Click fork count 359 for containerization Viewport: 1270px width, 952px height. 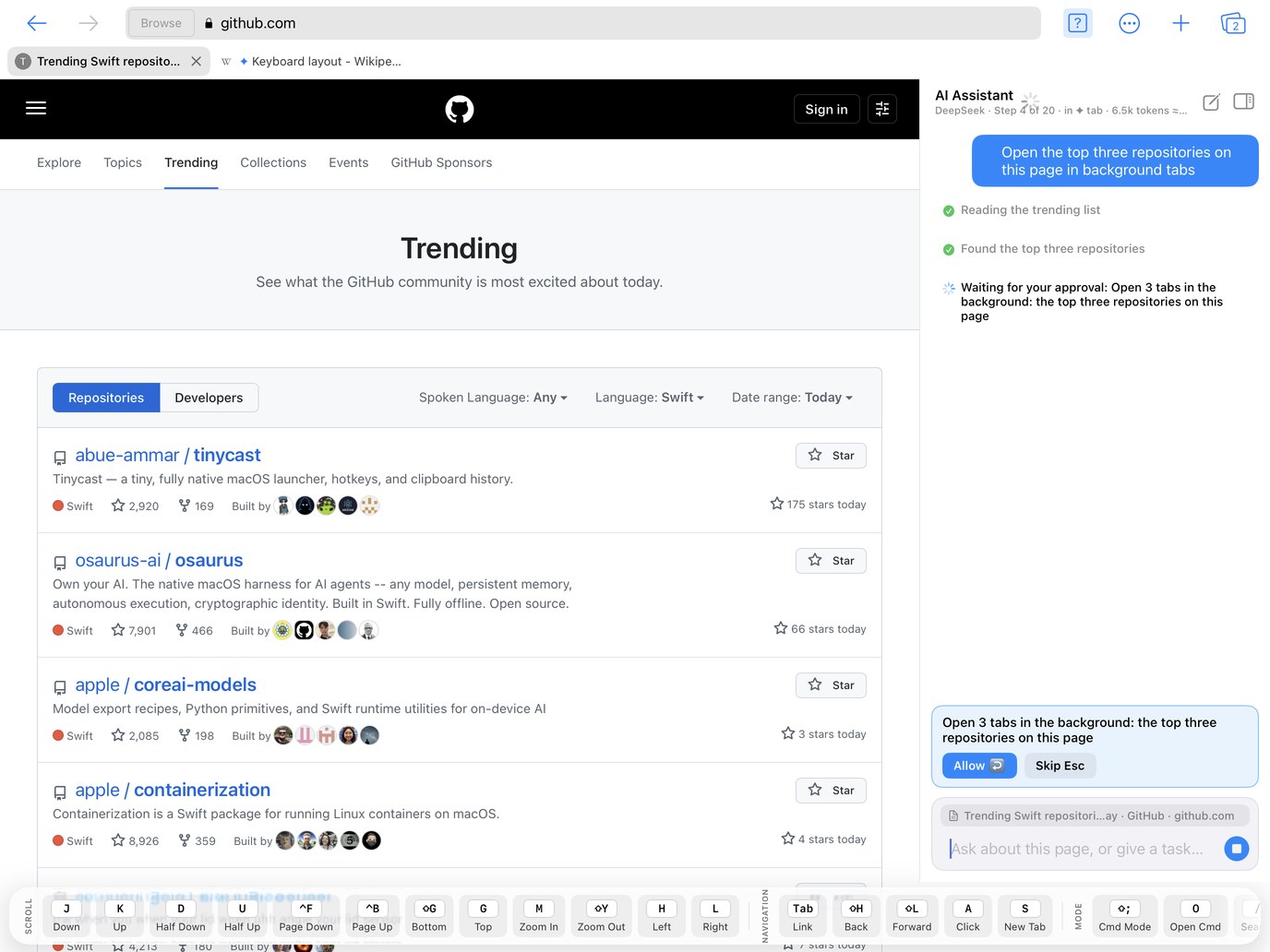(x=197, y=840)
